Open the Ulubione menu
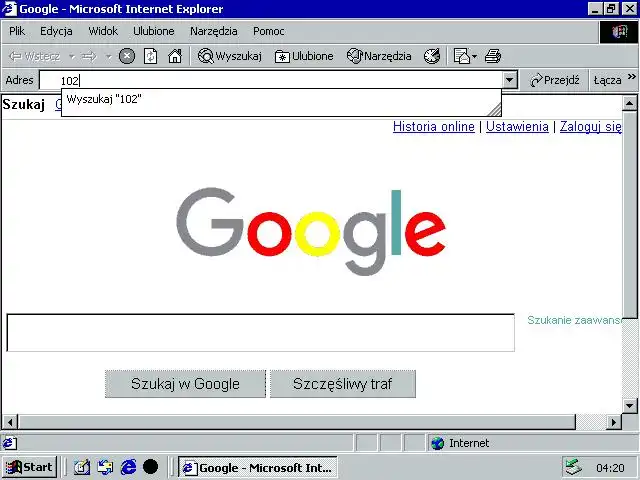 coord(153,31)
